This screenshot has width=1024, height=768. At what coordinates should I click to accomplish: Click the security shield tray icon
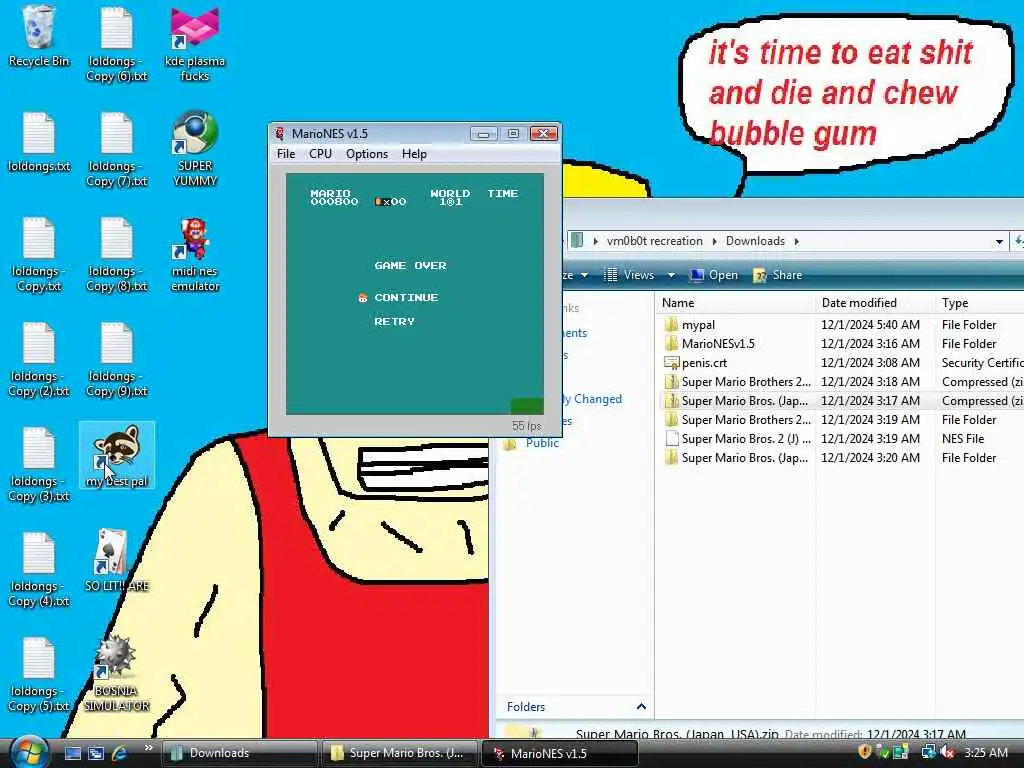pyautogui.click(x=865, y=752)
